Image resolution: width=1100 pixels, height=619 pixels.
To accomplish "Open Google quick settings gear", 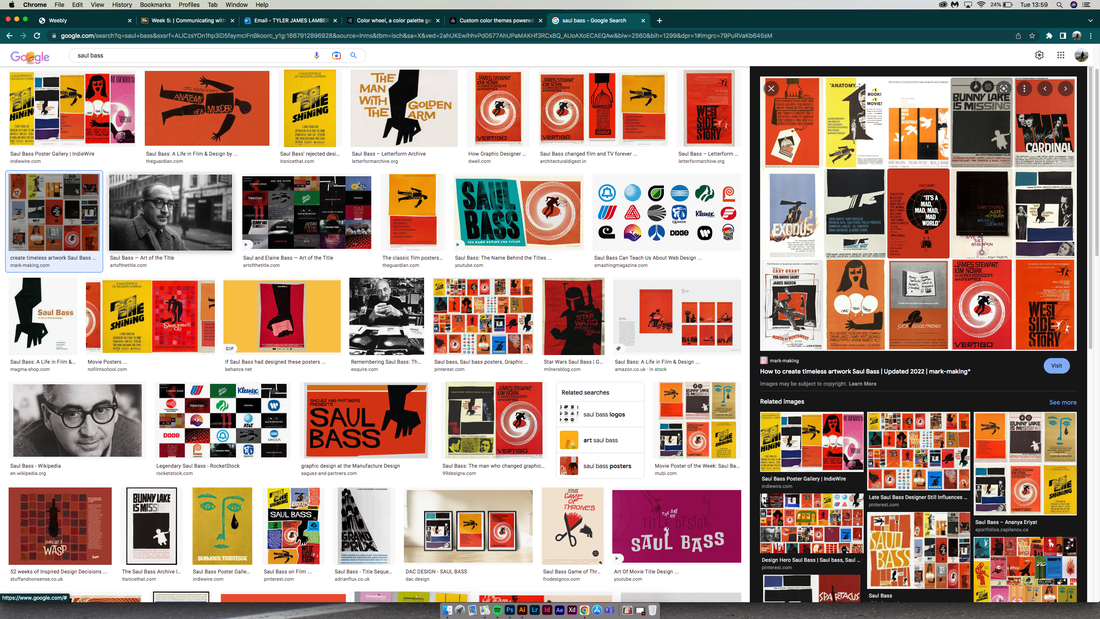I will (x=1039, y=55).
